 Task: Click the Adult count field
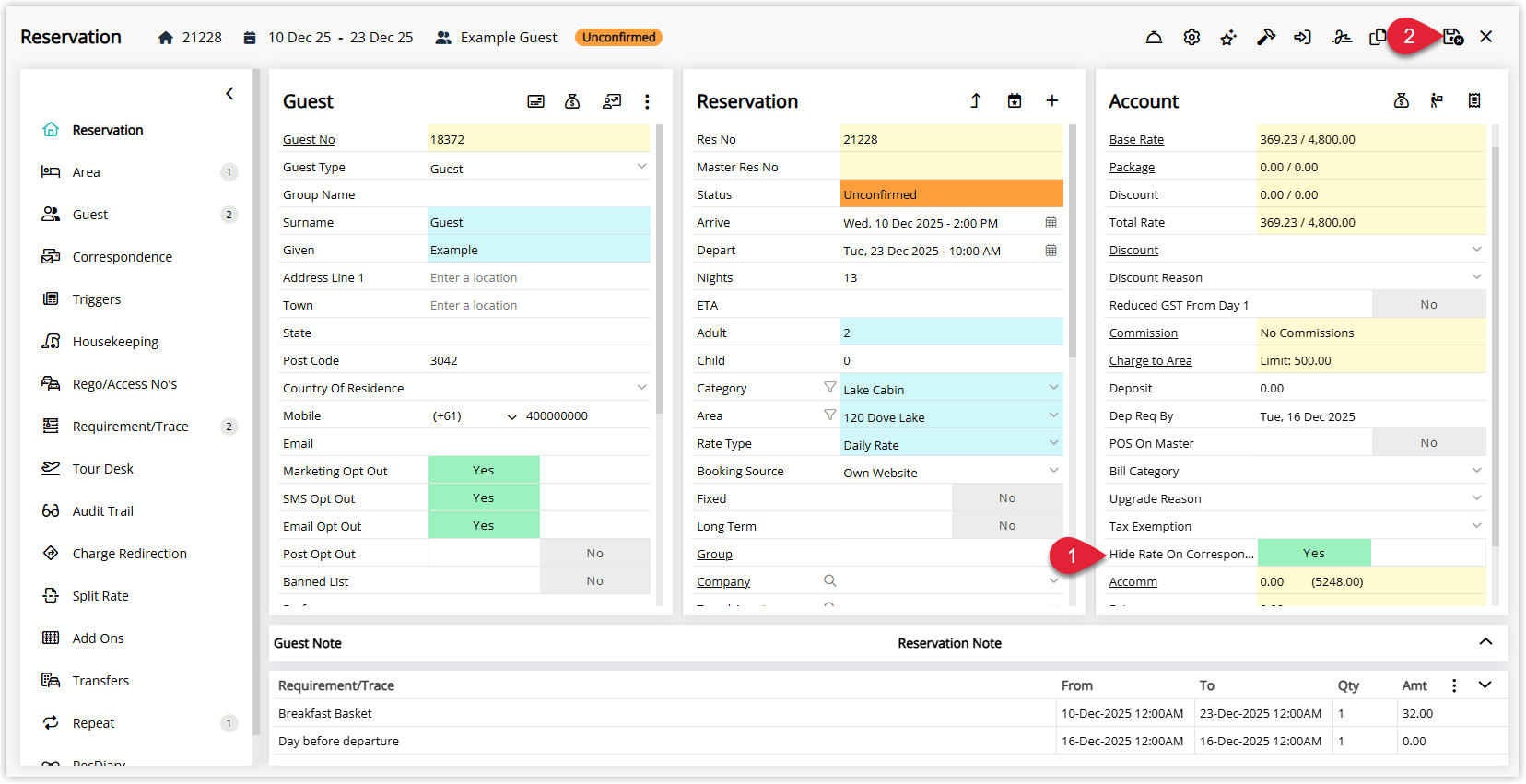(x=952, y=333)
